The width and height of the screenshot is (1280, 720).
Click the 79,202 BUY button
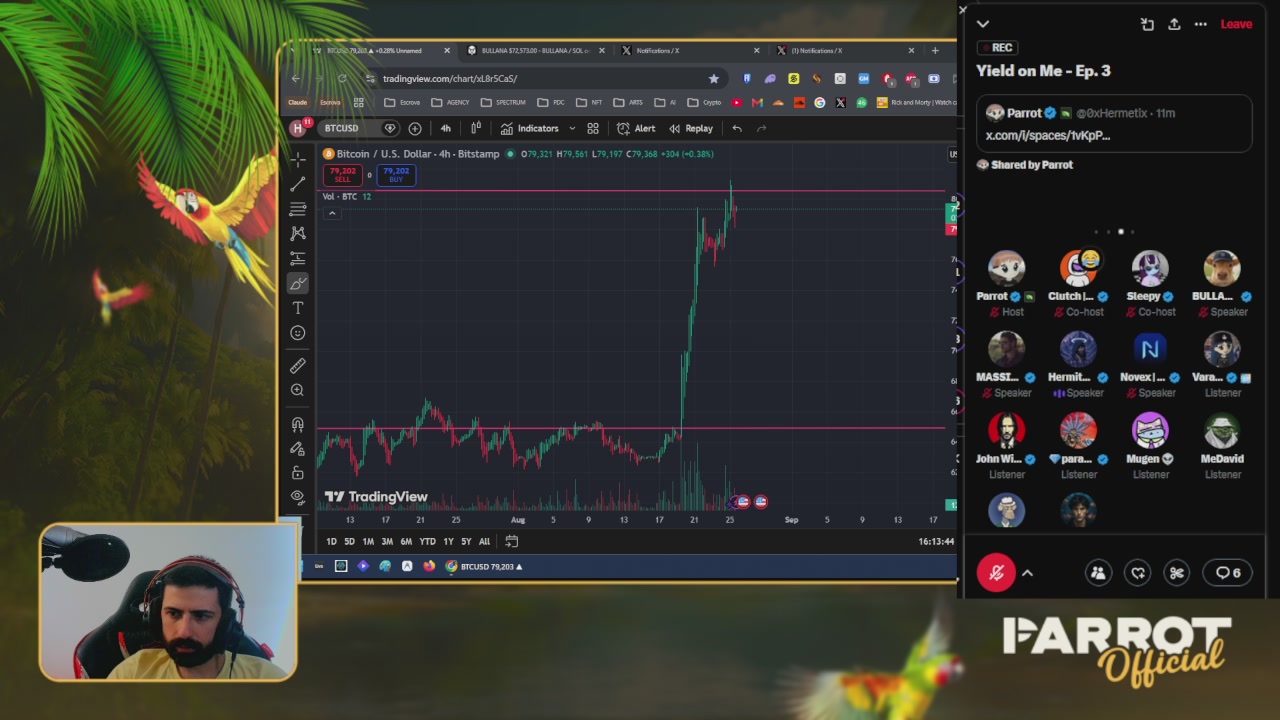(396, 174)
